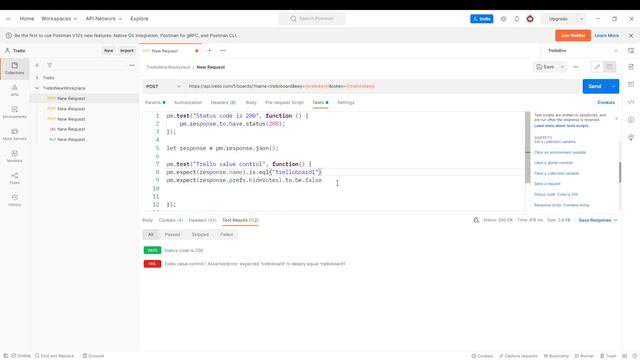Switch to the Headers request tab

[x=223, y=102]
